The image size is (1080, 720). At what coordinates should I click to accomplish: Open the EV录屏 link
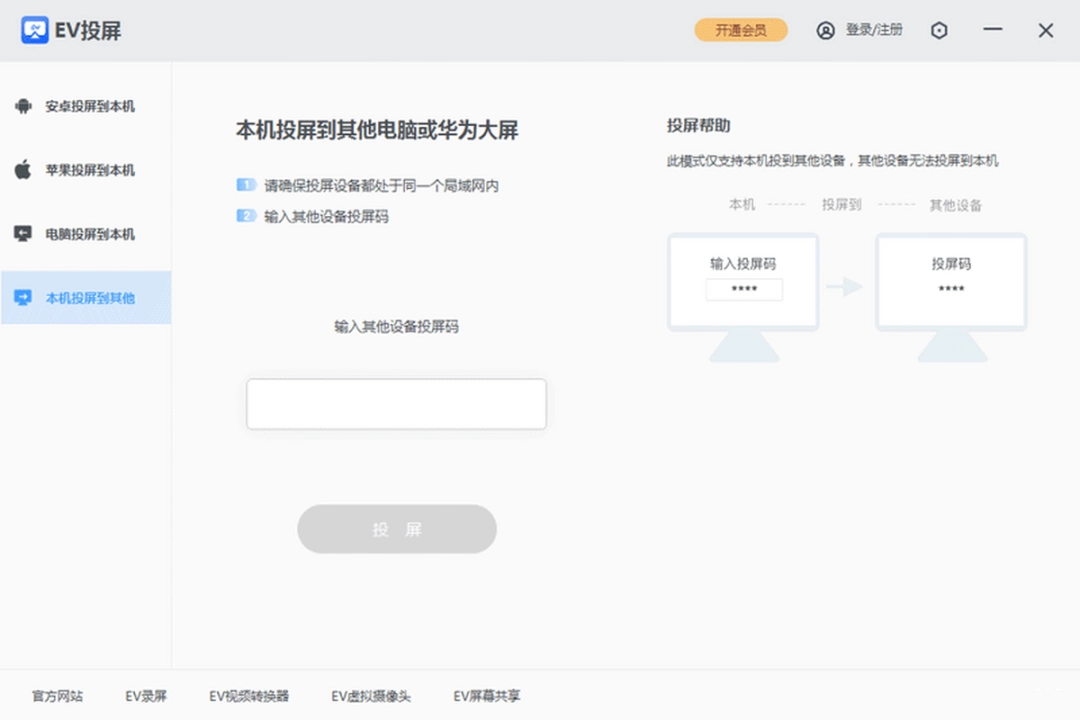pyautogui.click(x=146, y=696)
